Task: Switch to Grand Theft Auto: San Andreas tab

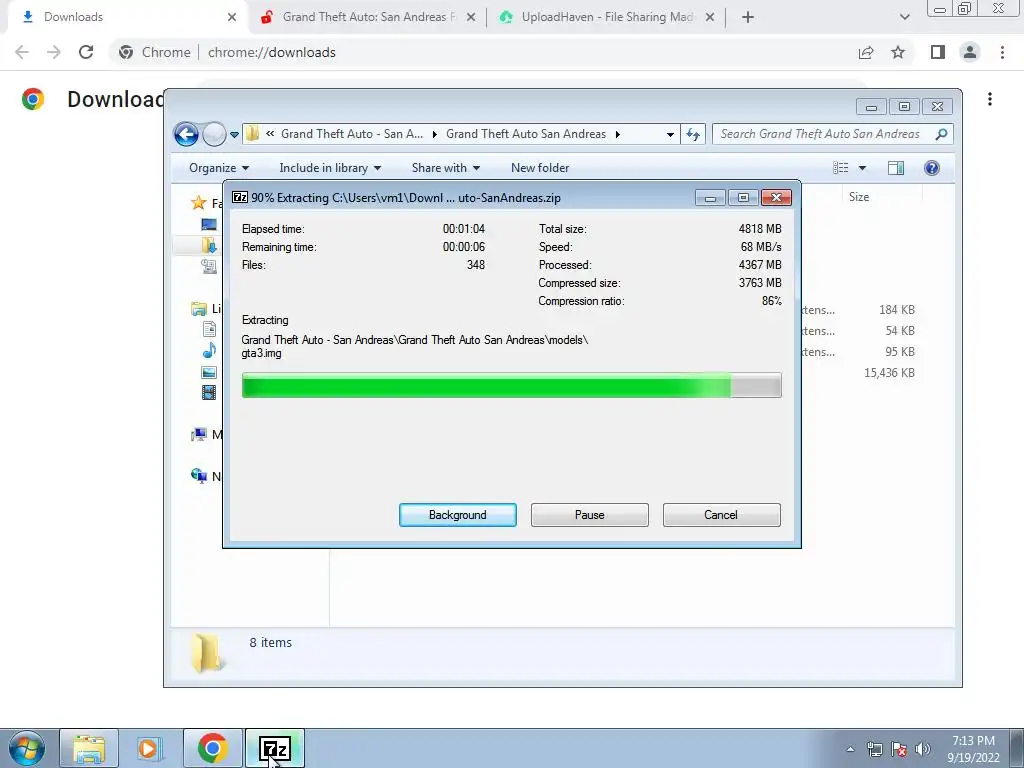Action: tap(368, 18)
